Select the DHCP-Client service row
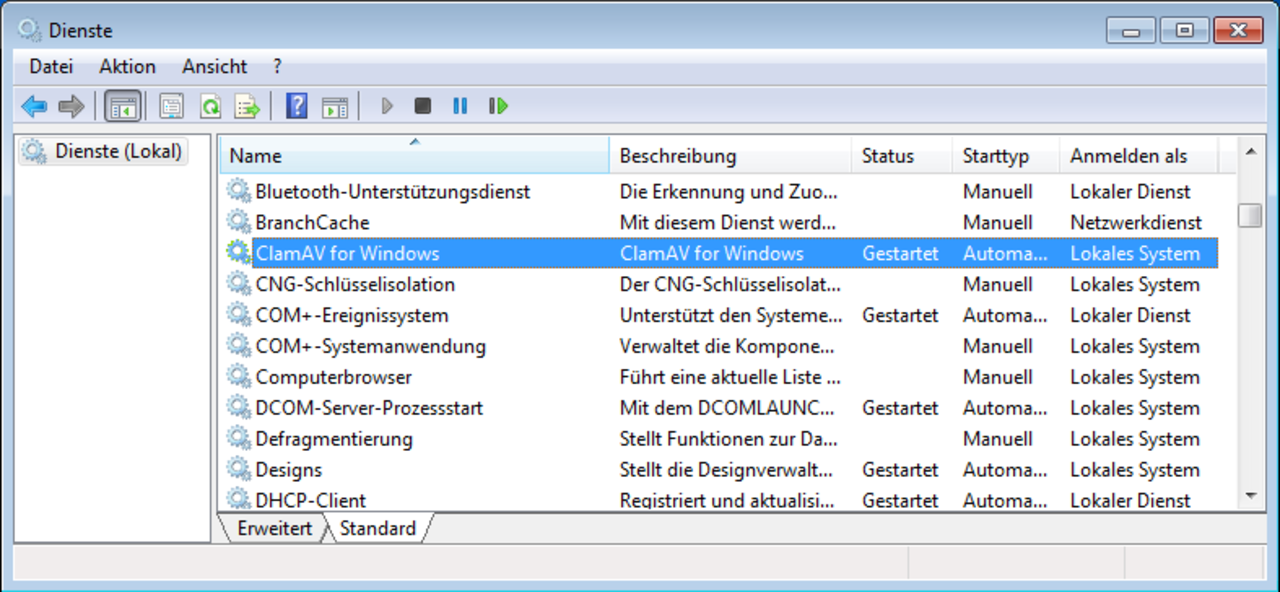 click(310, 500)
